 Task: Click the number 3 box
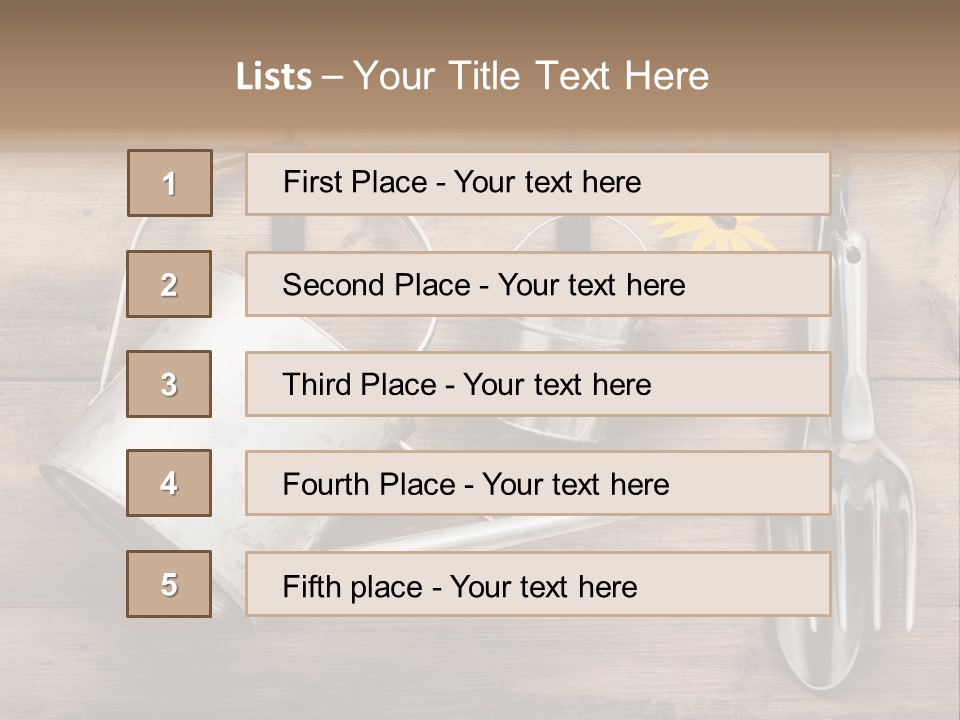(169, 384)
